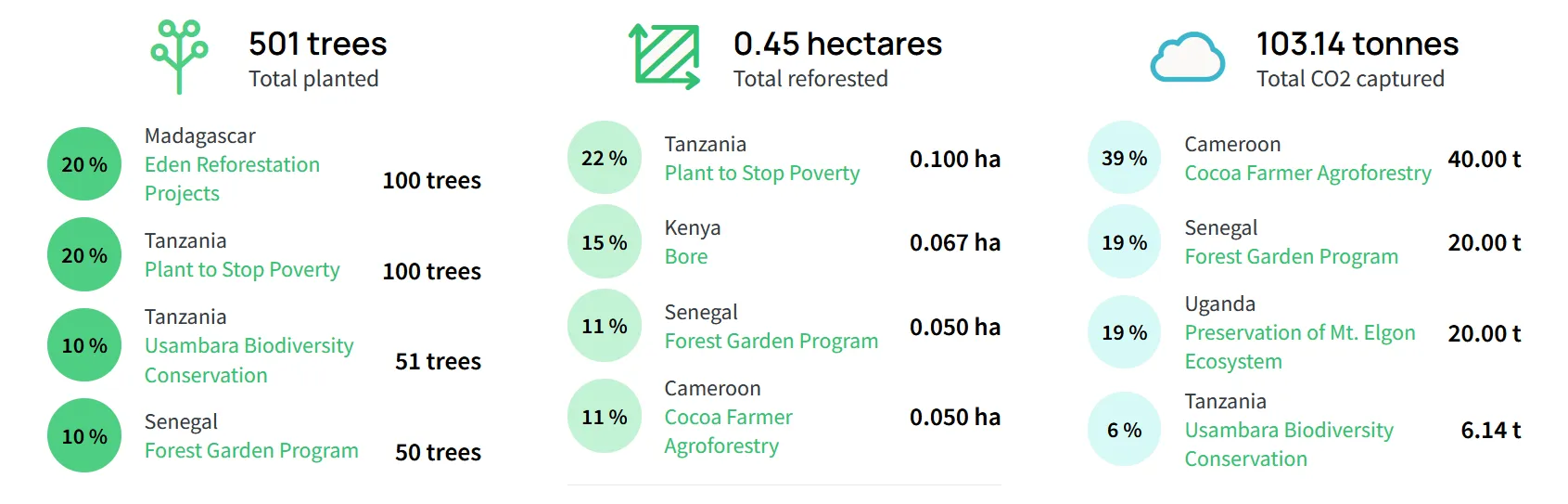Image resolution: width=1568 pixels, height=504 pixels.
Task: Open Forest Garden Program in hectares list
Action: [x=771, y=341]
